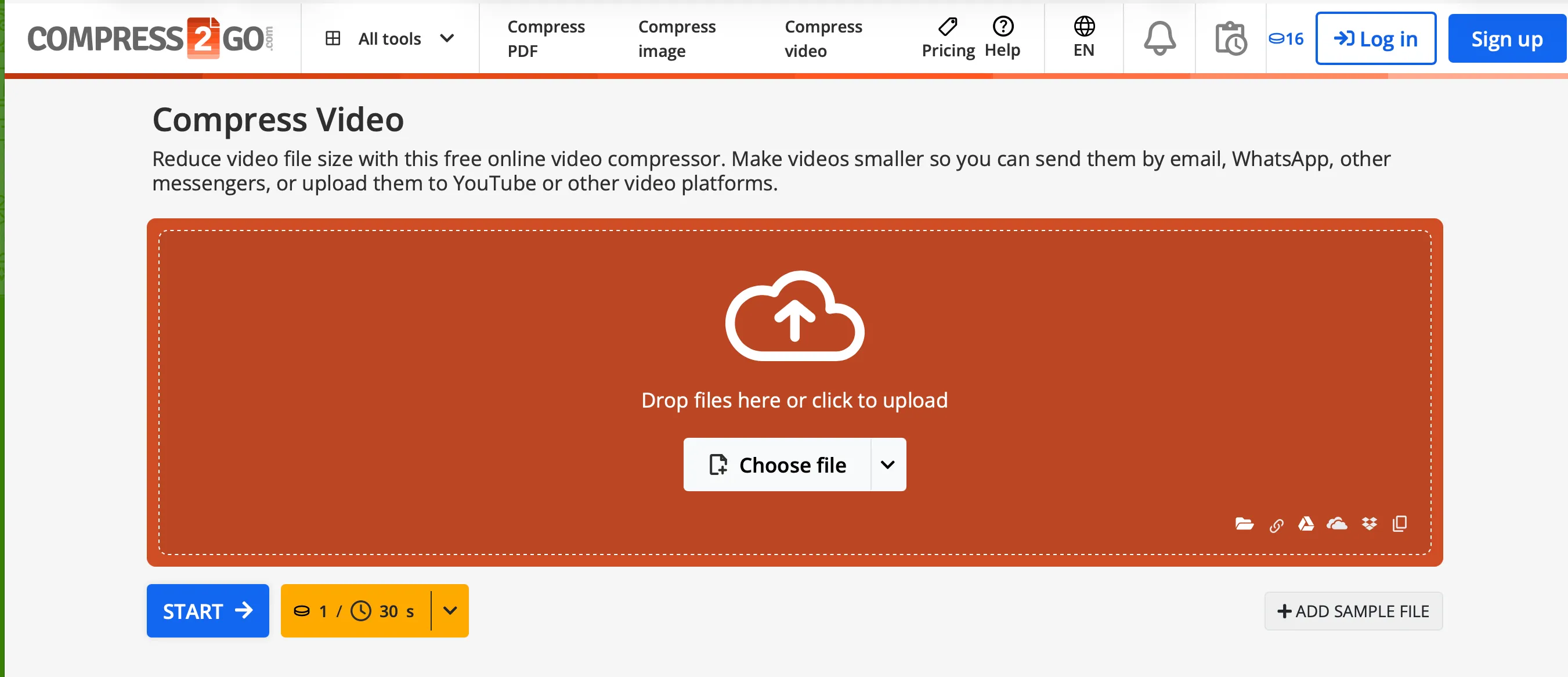The width and height of the screenshot is (1568, 677).
Task: Expand the All tools menu
Action: 389,38
